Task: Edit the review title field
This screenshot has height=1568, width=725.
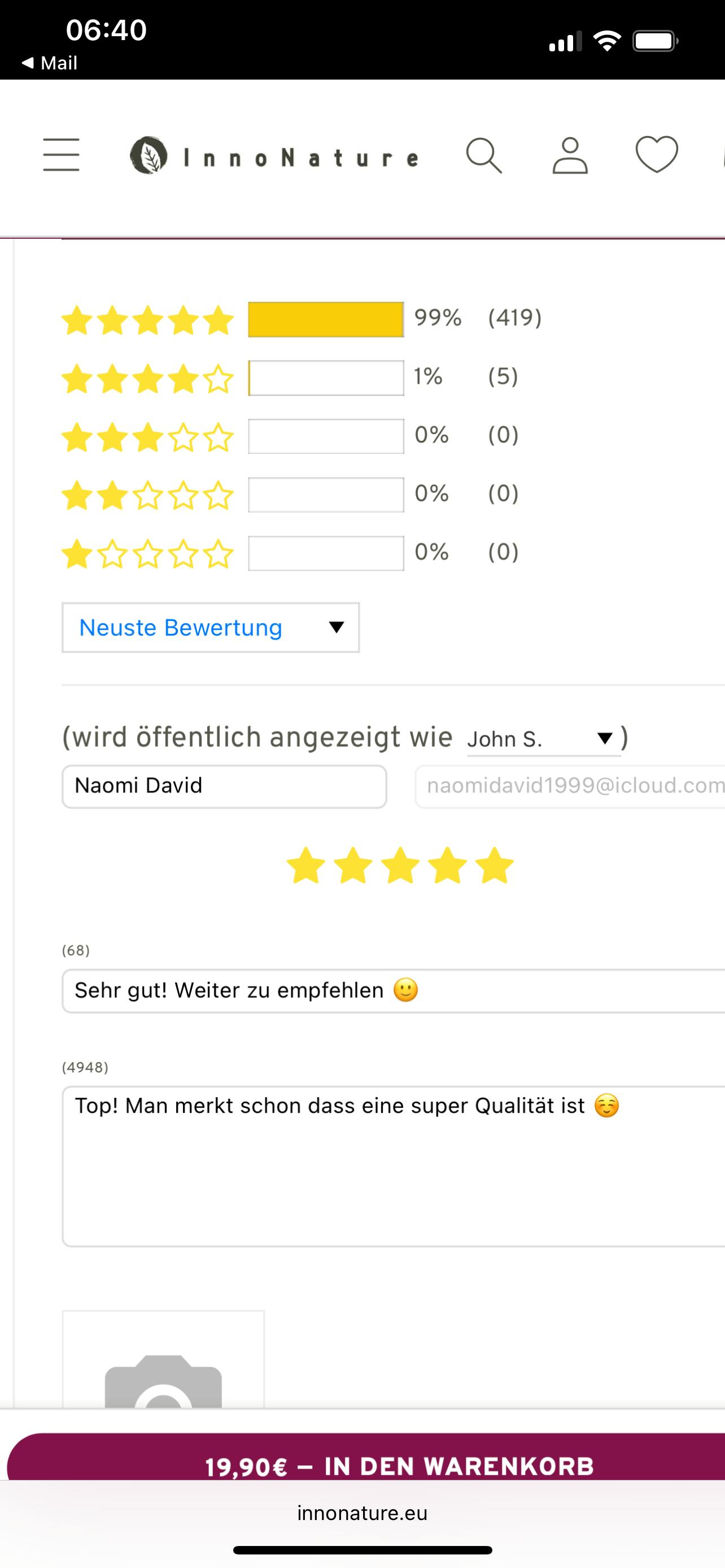Action: tap(392, 991)
